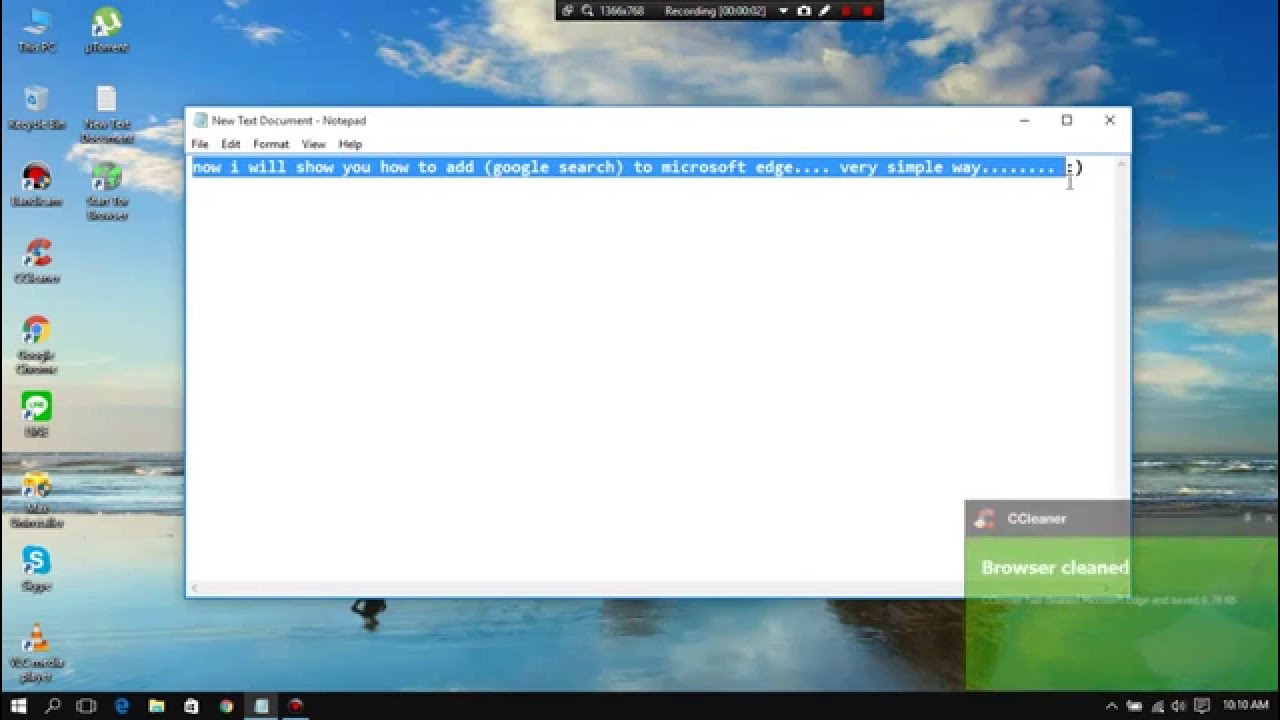
Task: Click the Notepad vertical scrollbar up arrow
Action: [x=1123, y=163]
